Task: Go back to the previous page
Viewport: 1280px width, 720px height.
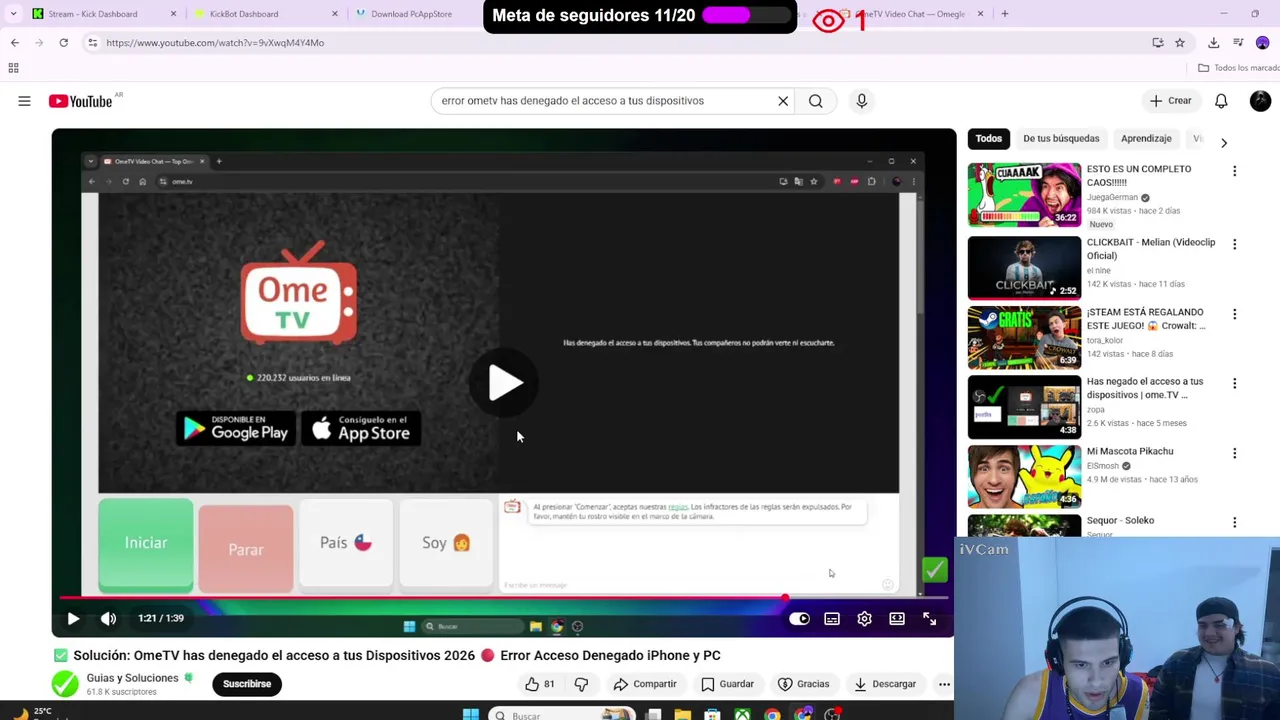Action: [x=15, y=43]
